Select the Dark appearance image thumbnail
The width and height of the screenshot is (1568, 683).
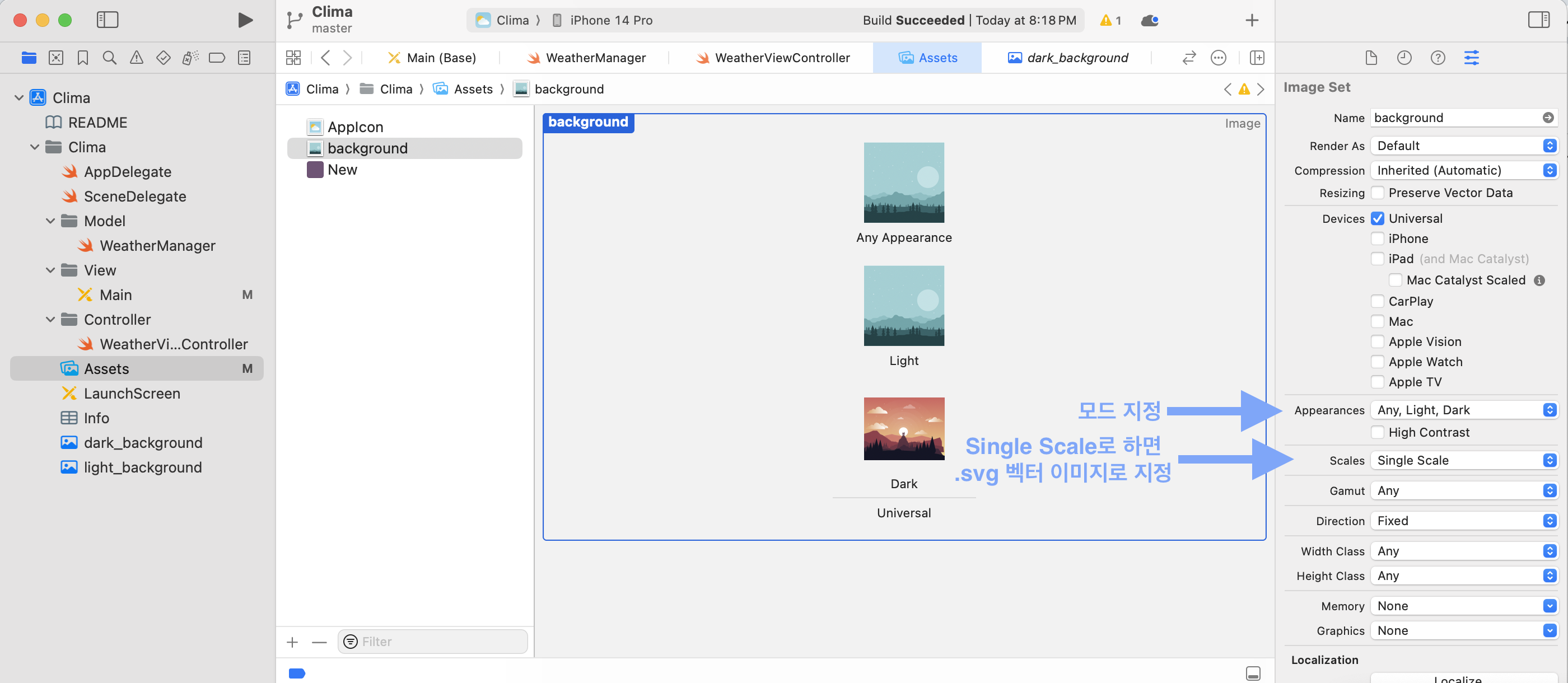(x=904, y=428)
